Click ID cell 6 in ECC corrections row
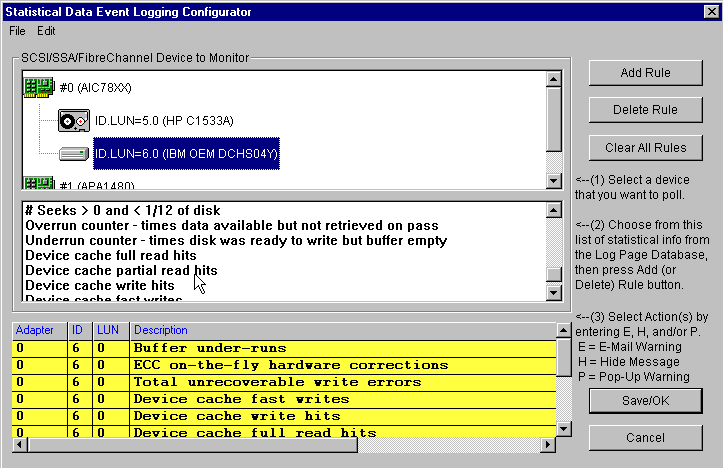The height and width of the screenshot is (468, 723). [80, 365]
